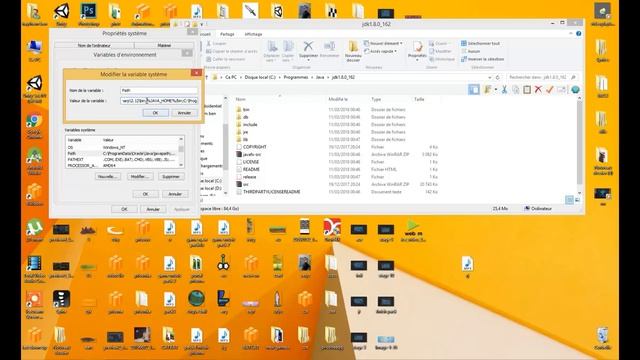Expand address bar history dropdown arrow

tap(489, 77)
